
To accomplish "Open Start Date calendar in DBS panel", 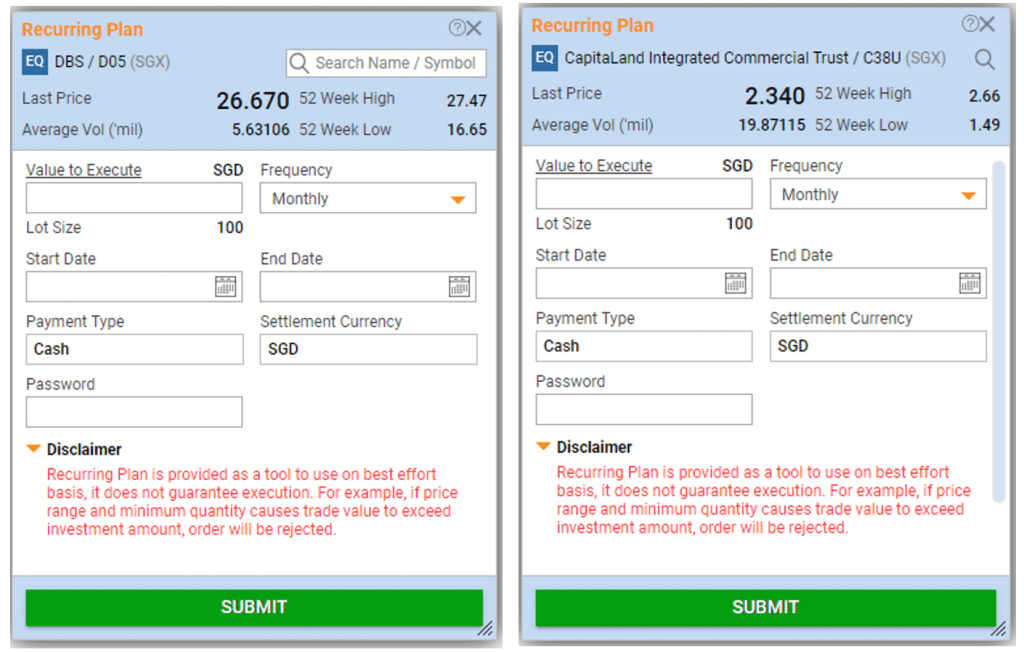I will [x=226, y=287].
